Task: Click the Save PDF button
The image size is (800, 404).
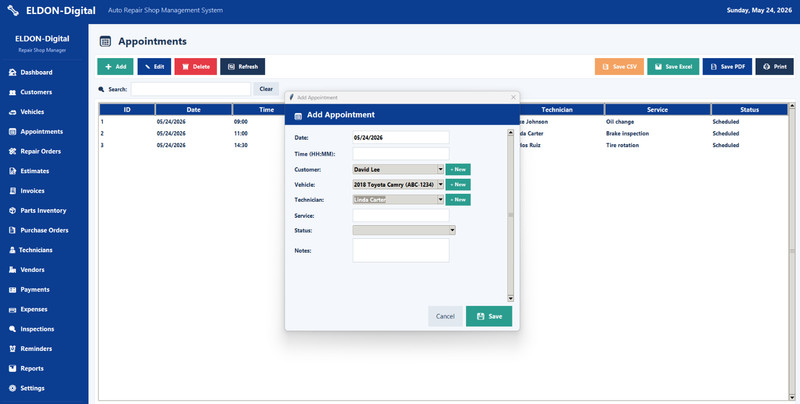Action: [x=727, y=66]
